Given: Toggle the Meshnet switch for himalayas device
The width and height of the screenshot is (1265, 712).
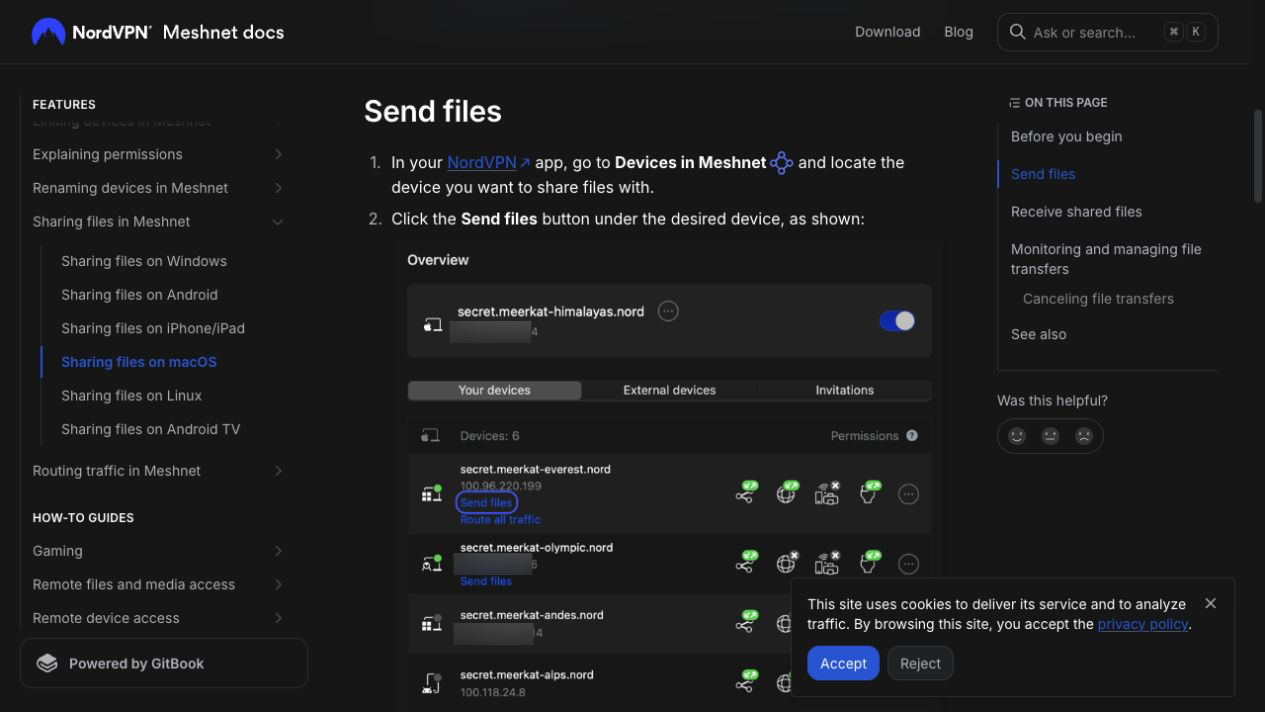Looking at the screenshot, I should [x=897, y=321].
